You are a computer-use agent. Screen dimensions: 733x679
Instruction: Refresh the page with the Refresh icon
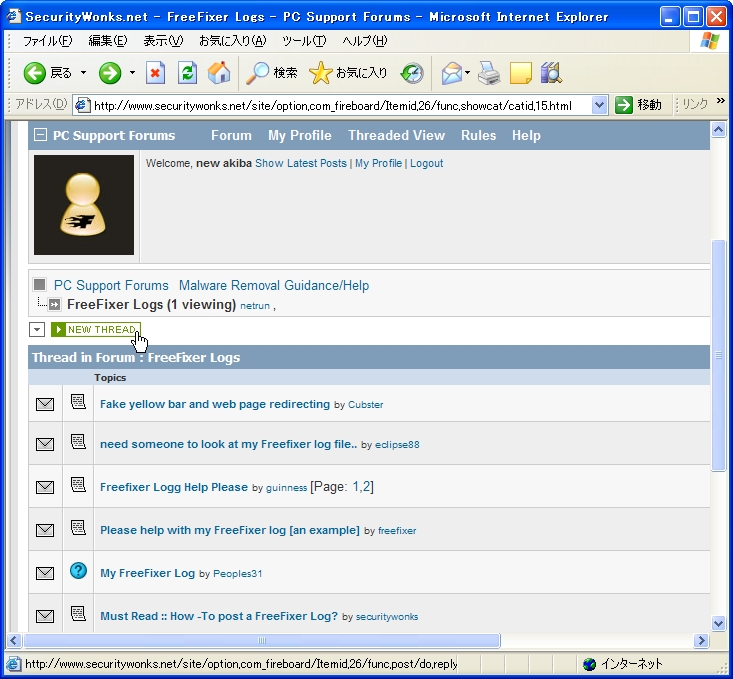pos(187,73)
